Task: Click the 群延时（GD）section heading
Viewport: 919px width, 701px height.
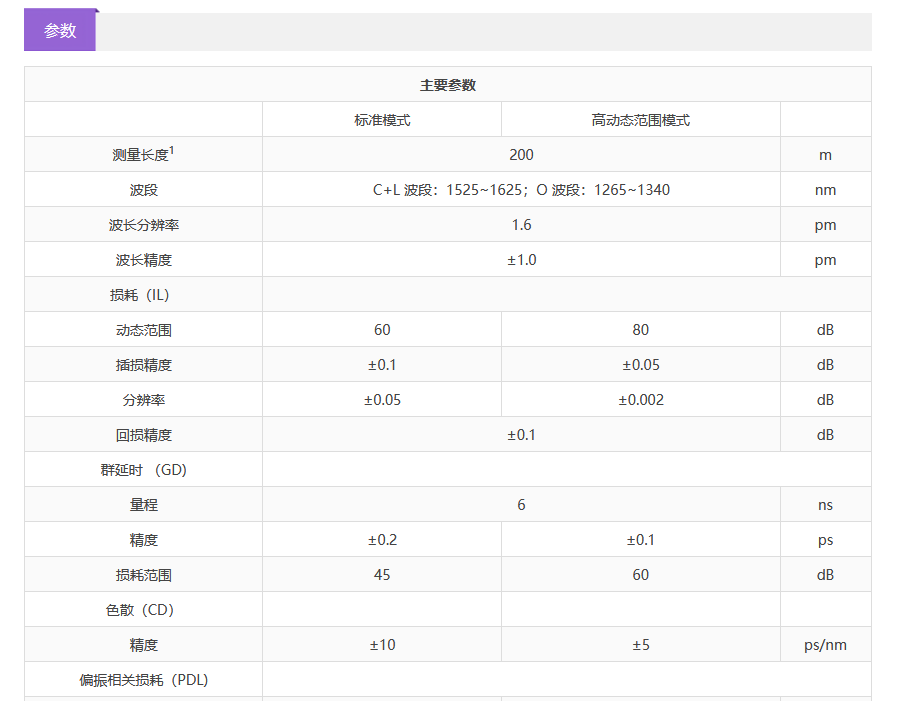Action: tap(144, 470)
